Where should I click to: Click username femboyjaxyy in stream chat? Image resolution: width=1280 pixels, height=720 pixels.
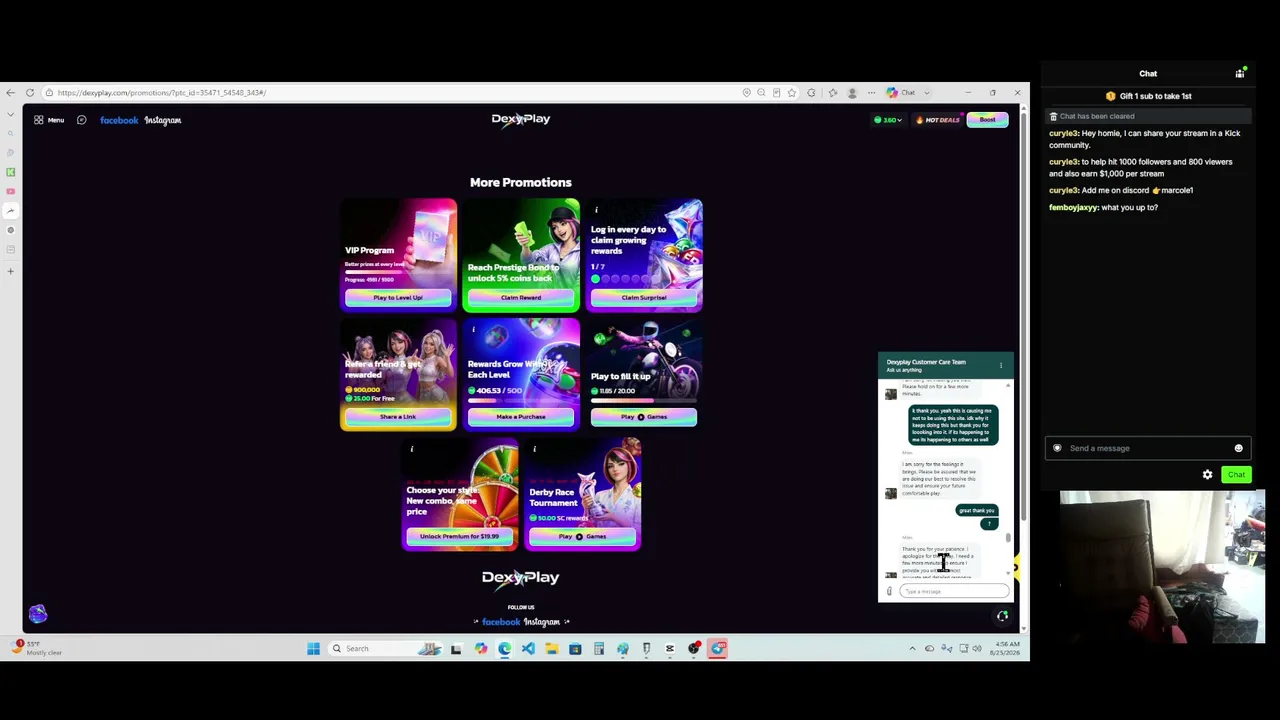tap(1073, 208)
